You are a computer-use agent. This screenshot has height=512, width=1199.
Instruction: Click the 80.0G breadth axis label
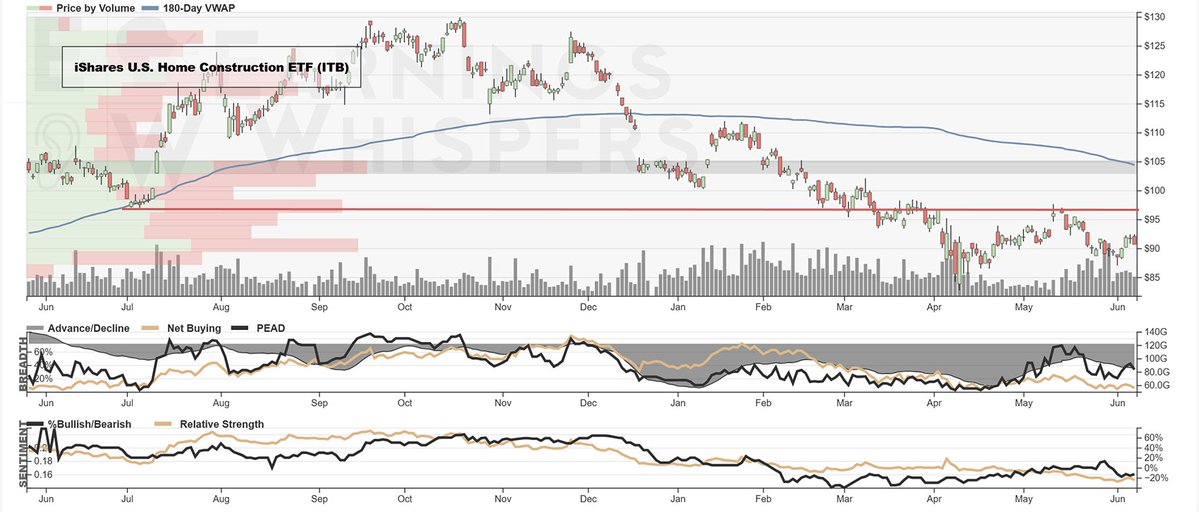(x=1156, y=372)
